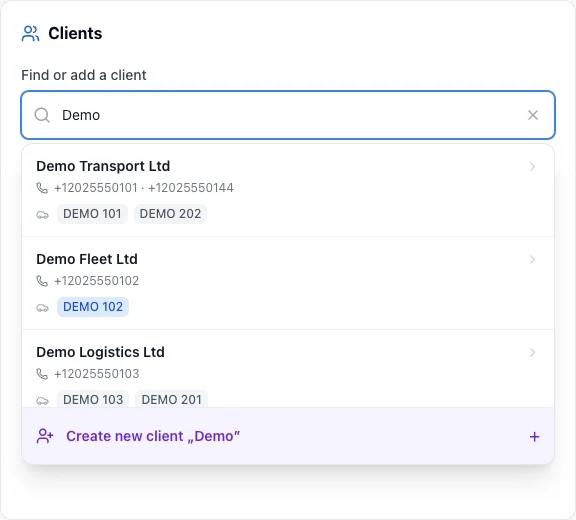Choose the highlighted DEMO 102 vehicle tag
This screenshot has width=576, height=520.
93,307
